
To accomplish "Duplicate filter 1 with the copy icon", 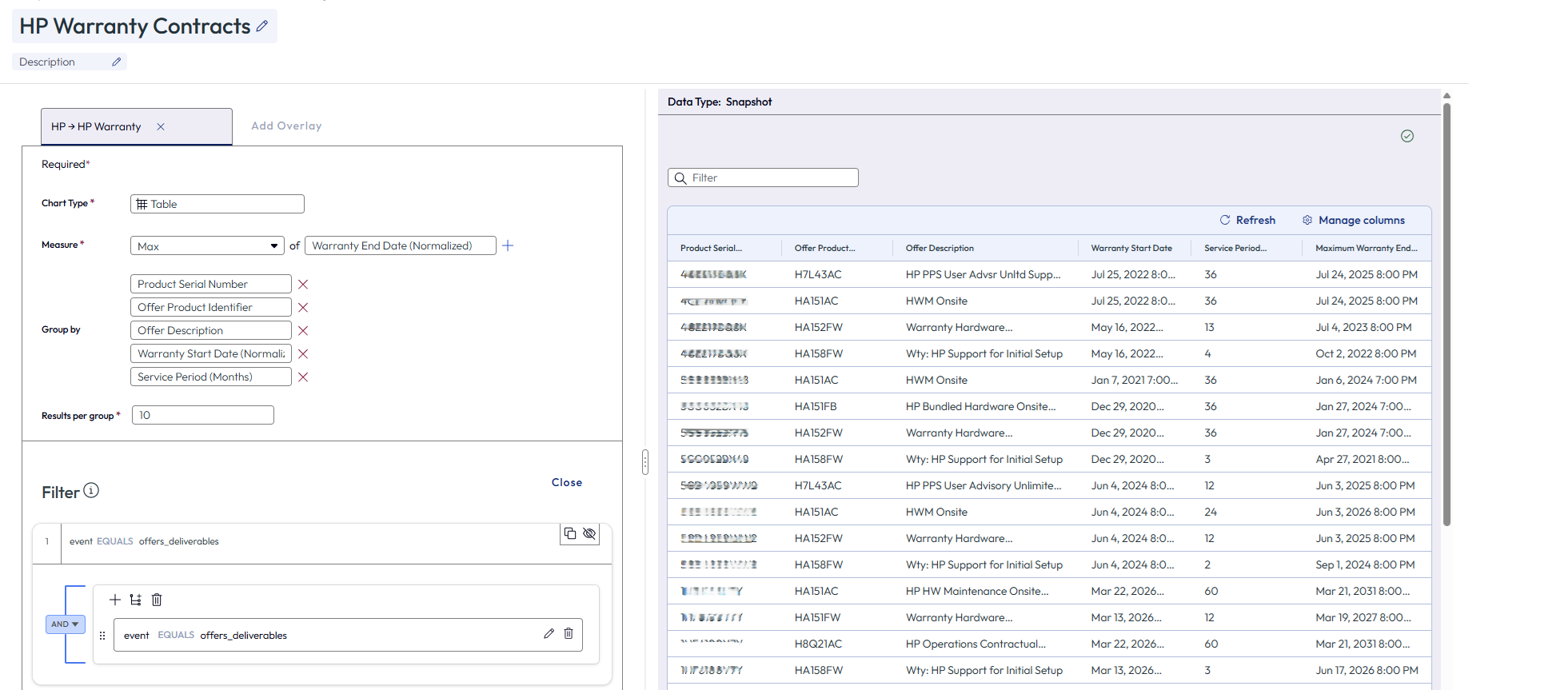I will pos(570,533).
